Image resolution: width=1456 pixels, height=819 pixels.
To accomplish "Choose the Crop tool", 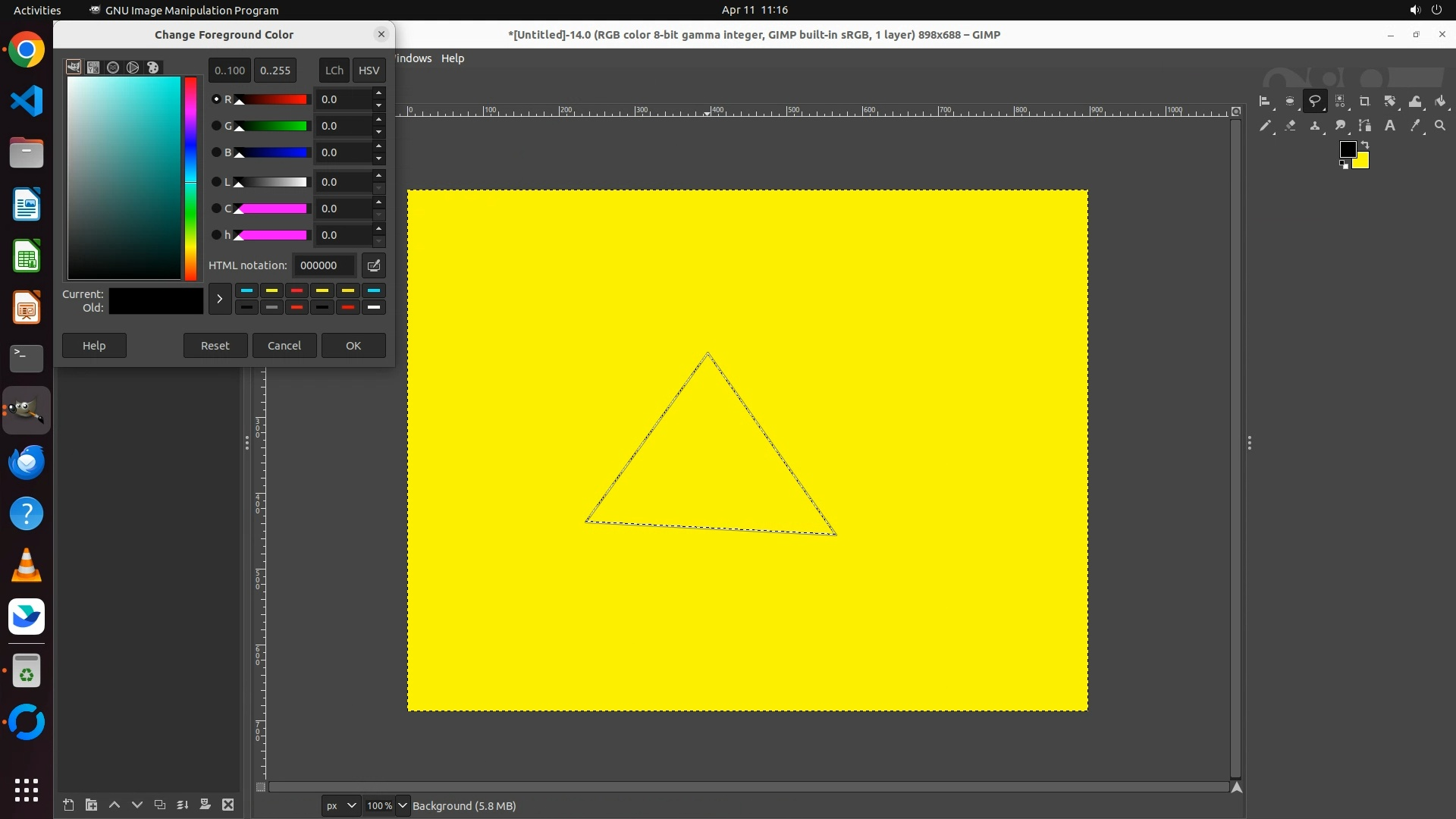I will (x=1365, y=101).
